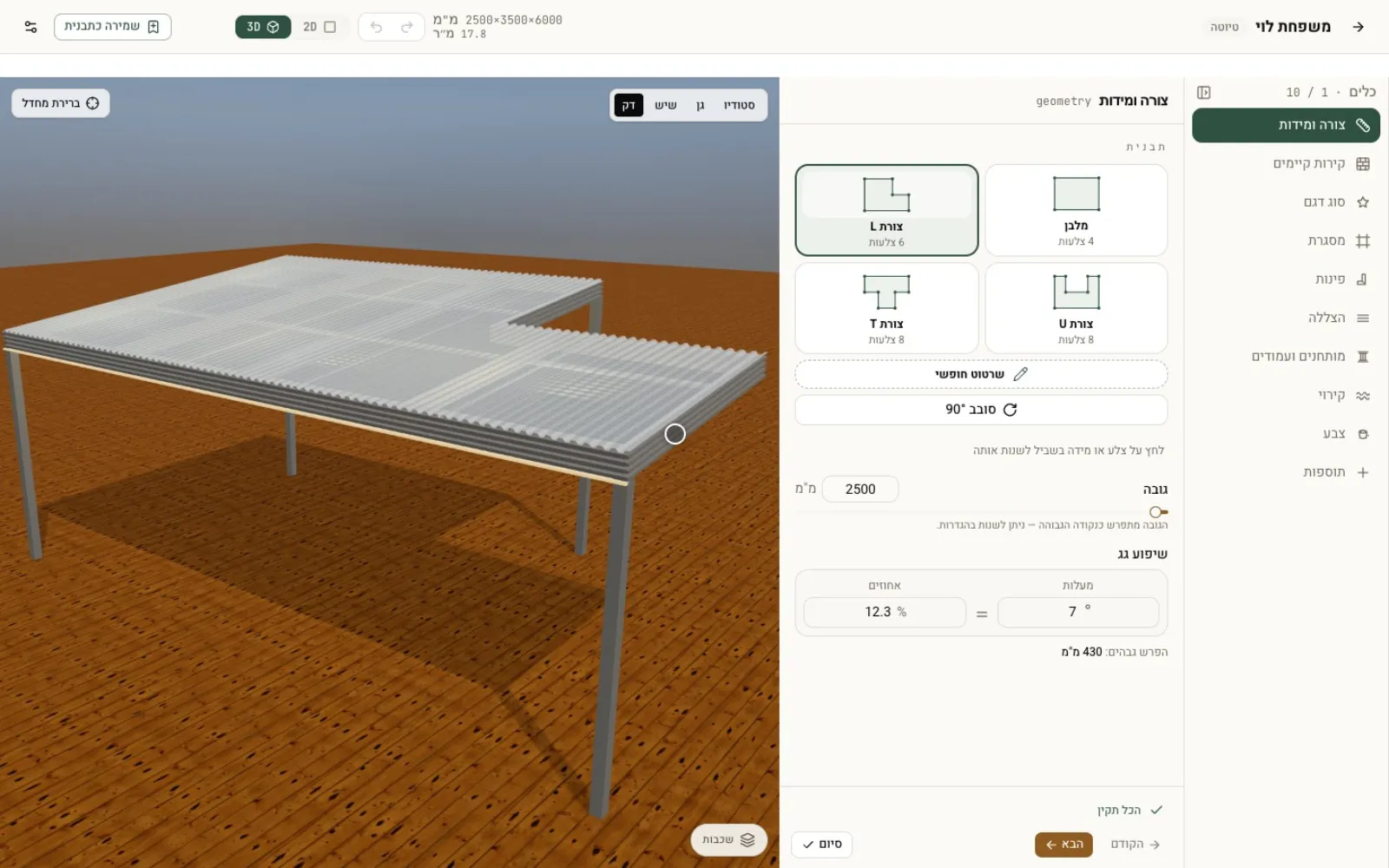
Task: Switch the scene to סטודיו (studio)
Action: tap(740, 105)
